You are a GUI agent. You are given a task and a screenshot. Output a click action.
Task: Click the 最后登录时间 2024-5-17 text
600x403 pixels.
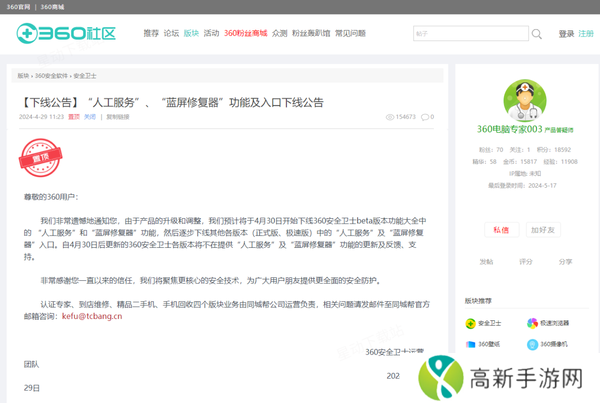(522, 186)
